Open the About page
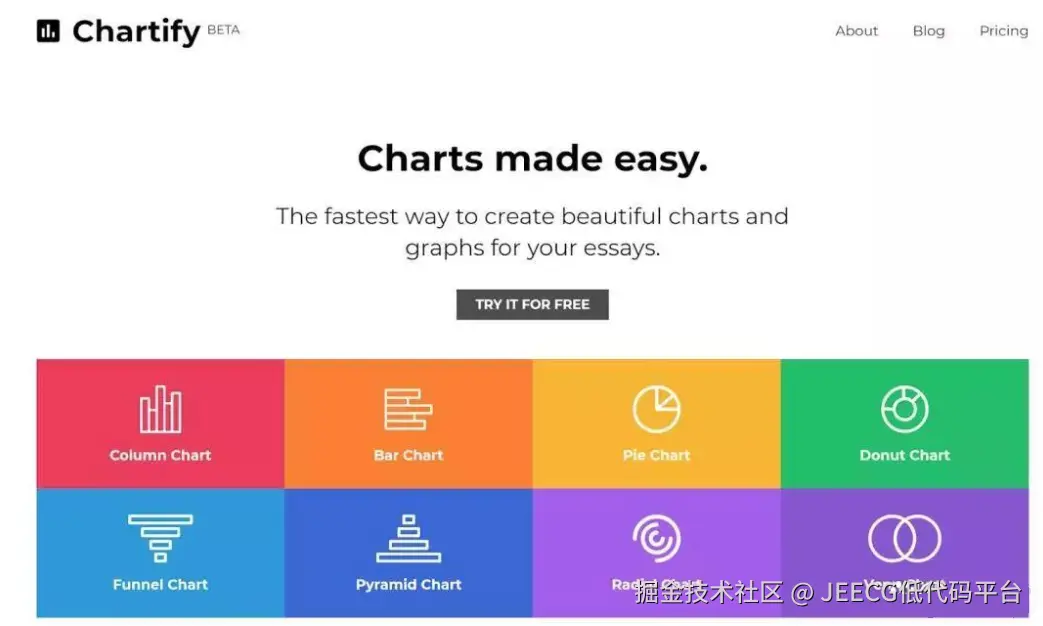1043x626 pixels. (856, 31)
